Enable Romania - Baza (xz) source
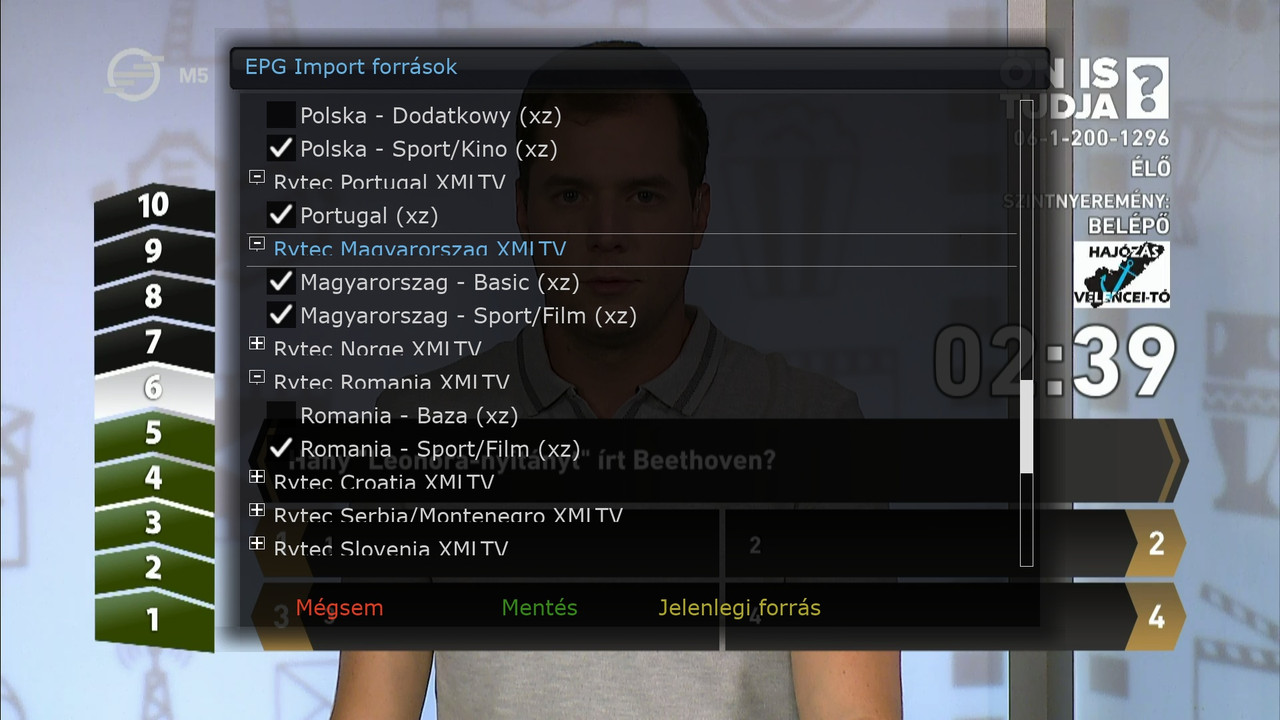1280x720 pixels. click(281, 415)
